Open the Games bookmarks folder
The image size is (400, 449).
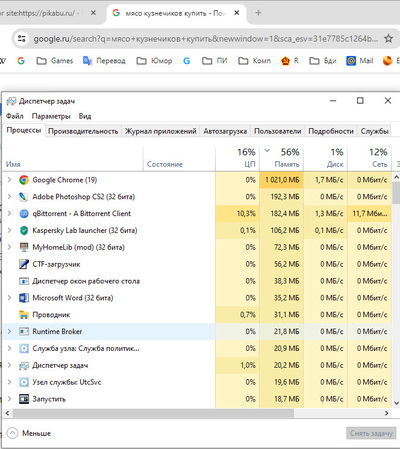(55, 61)
